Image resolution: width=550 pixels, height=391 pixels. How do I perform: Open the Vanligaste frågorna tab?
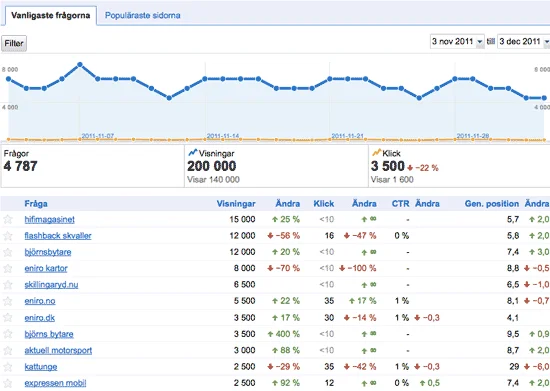(x=51, y=15)
